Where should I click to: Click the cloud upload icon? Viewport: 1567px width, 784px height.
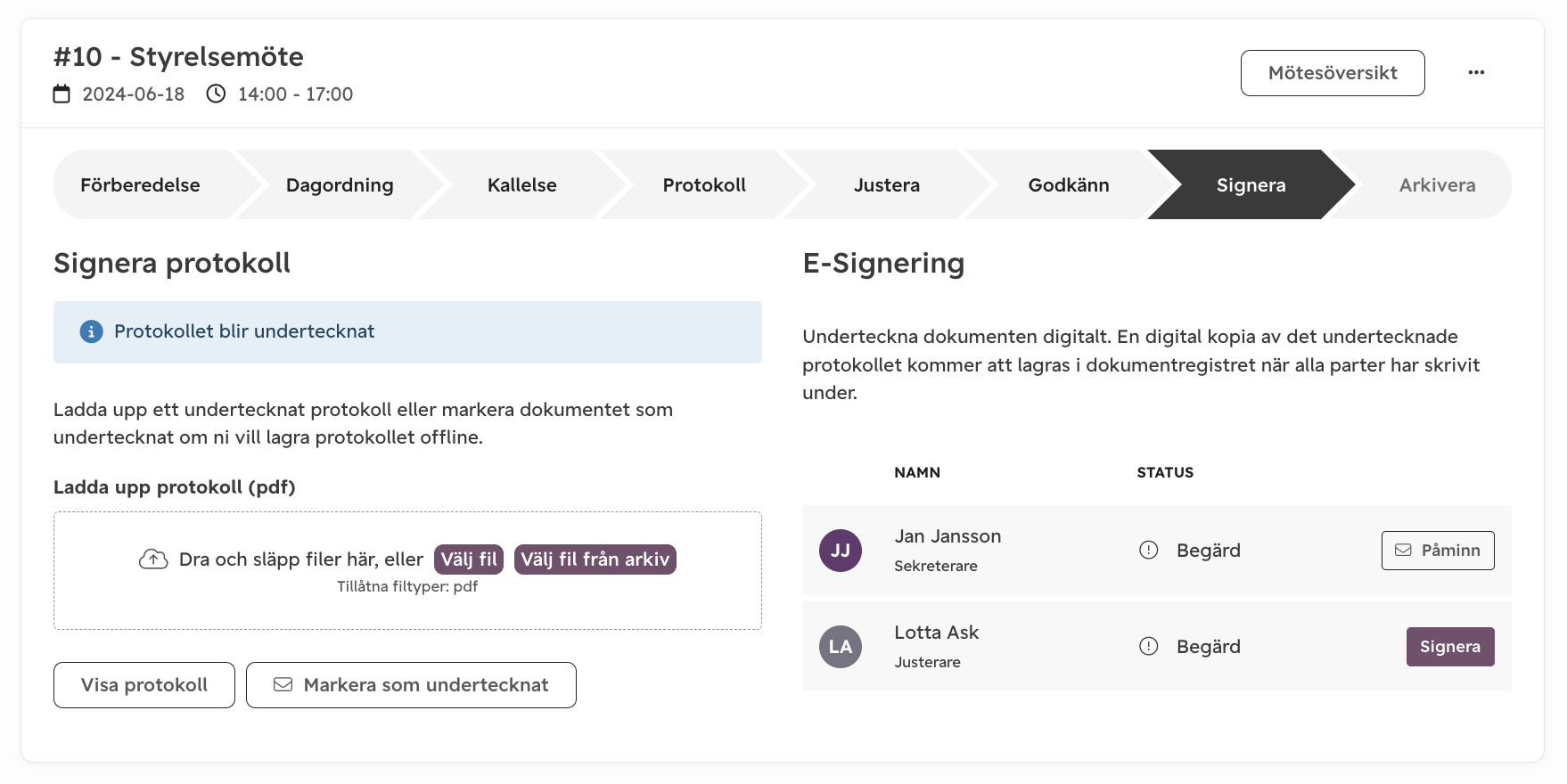pos(153,559)
